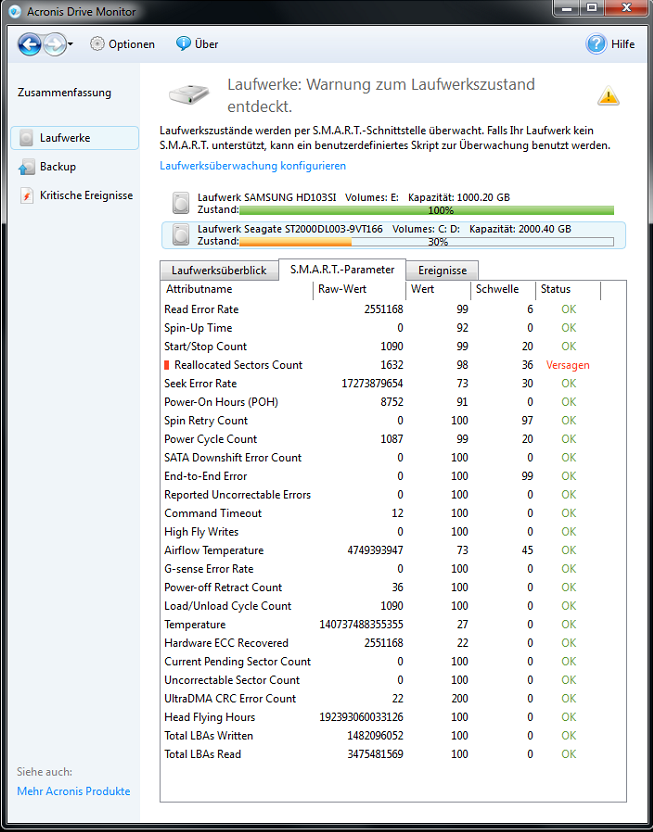The width and height of the screenshot is (653, 832).
Task: Open the navigation history dropdown arrow
Action: click(71, 45)
